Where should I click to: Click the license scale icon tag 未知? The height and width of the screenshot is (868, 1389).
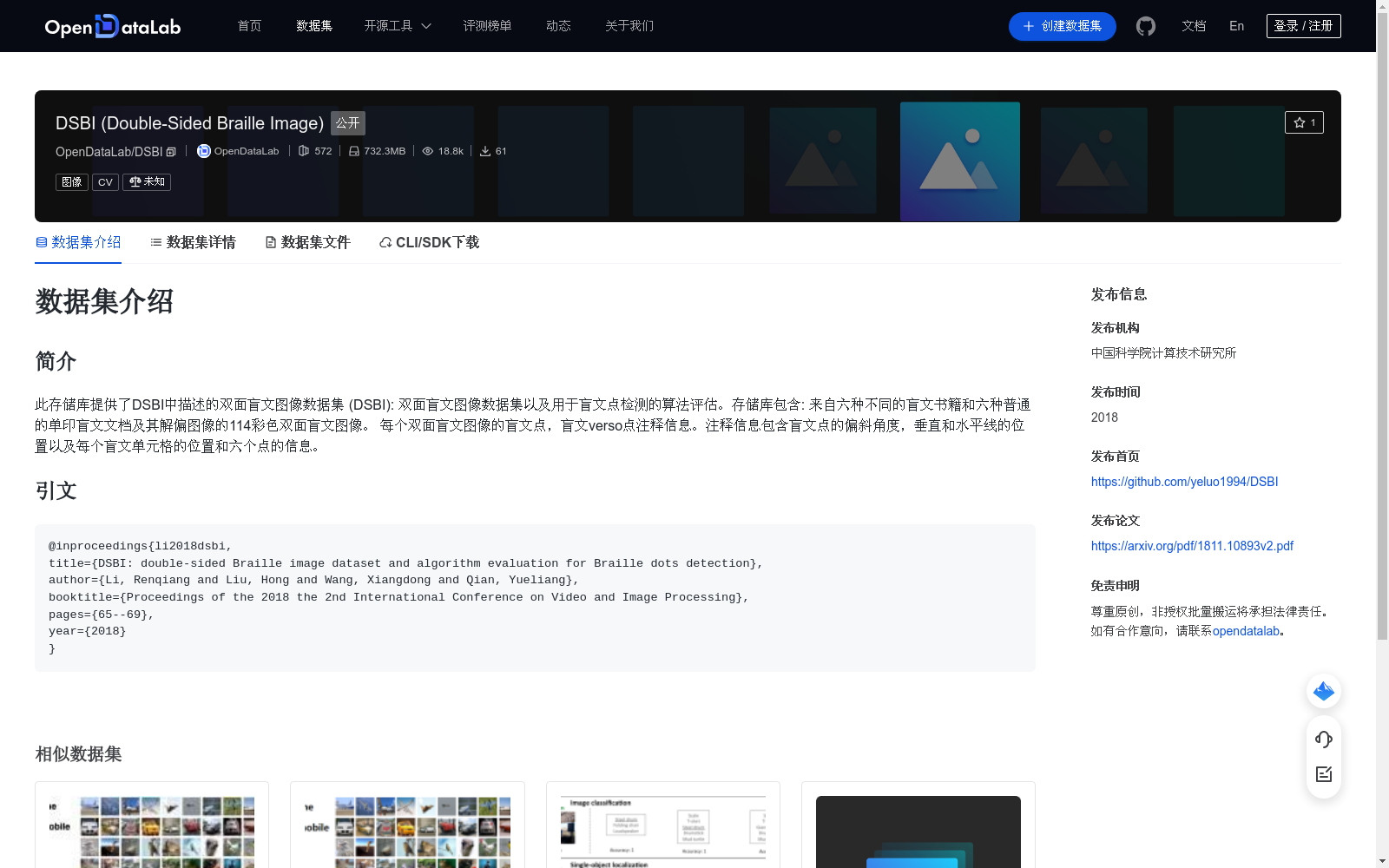pyautogui.click(x=147, y=182)
